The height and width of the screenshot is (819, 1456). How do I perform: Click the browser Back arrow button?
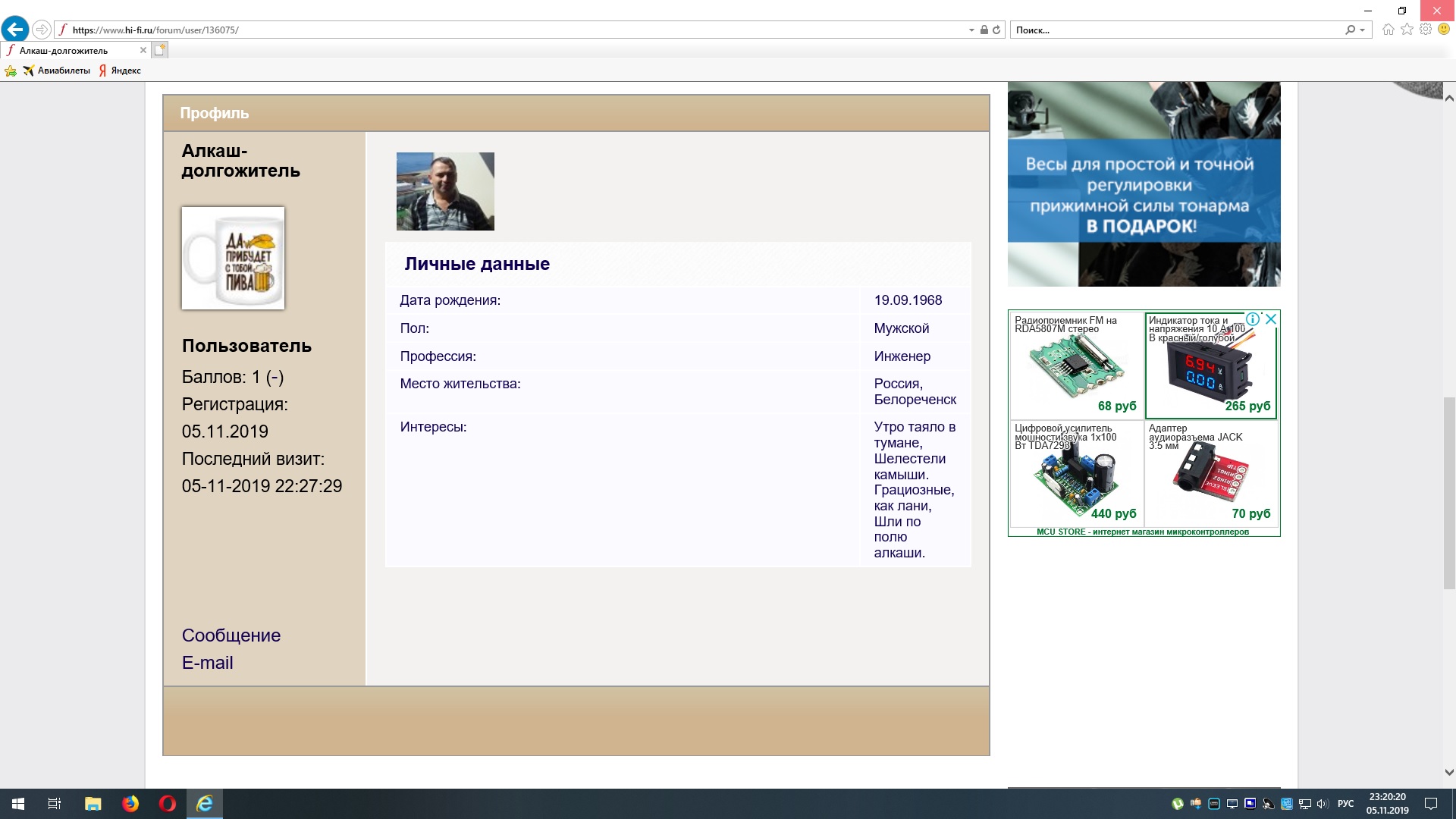(x=15, y=30)
